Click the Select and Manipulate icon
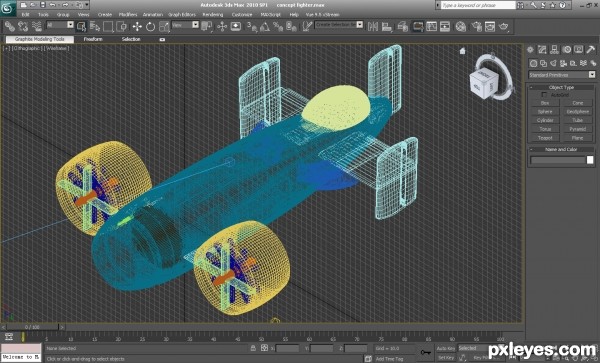Image resolution: width=600 pixels, height=363 pixels. pyautogui.click(x=222, y=26)
